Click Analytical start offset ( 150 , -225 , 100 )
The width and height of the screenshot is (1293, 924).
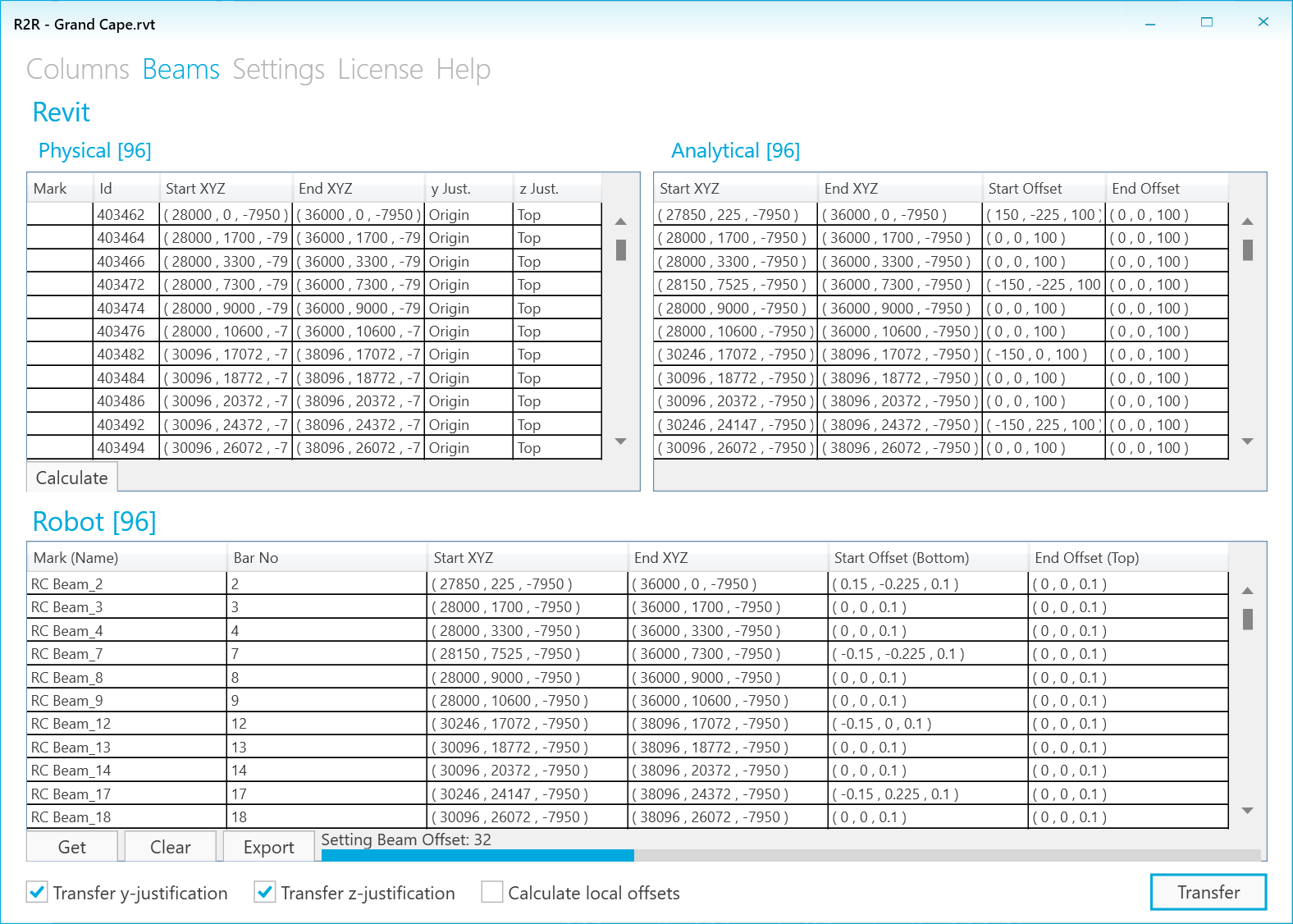click(x=1044, y=215)
